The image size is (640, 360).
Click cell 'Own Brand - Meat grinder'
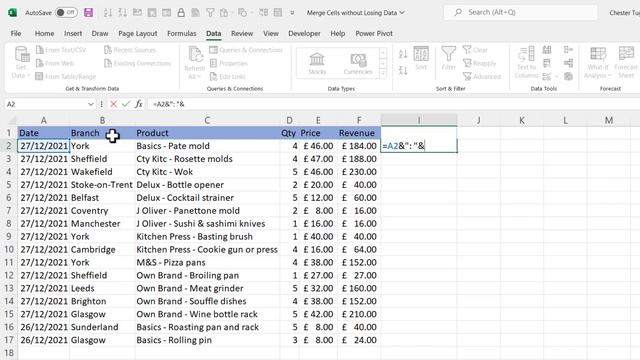(x=207, y=289)
